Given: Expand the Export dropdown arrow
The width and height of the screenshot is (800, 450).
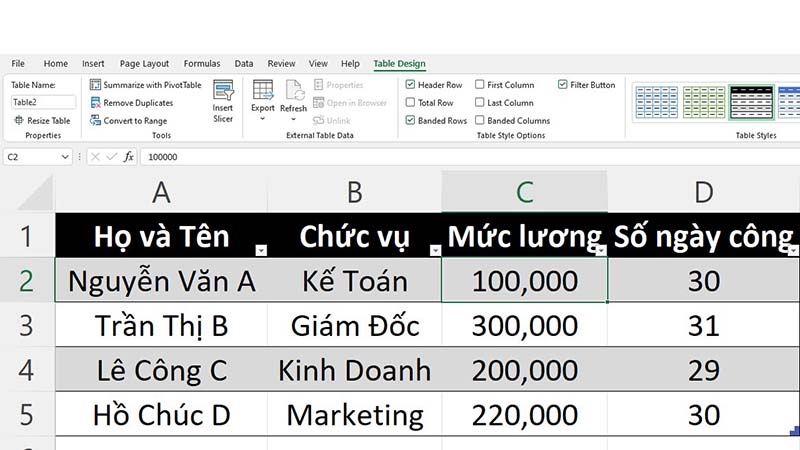Looking at the screenshot, I should pos(263,119).
